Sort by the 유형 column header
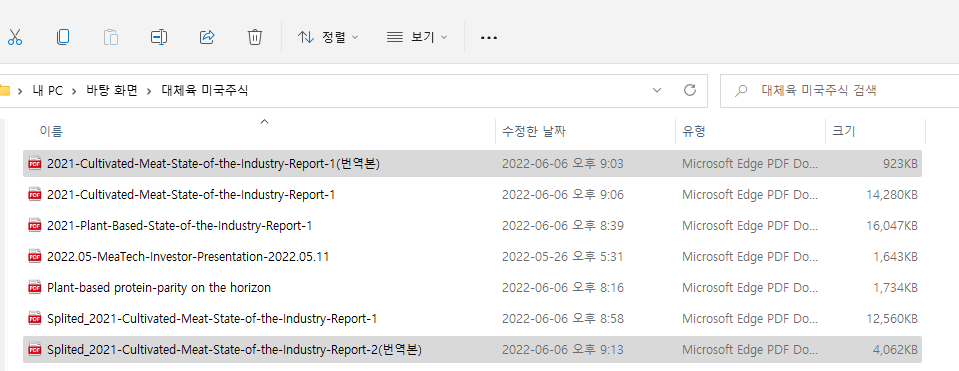 click(694, 131)
